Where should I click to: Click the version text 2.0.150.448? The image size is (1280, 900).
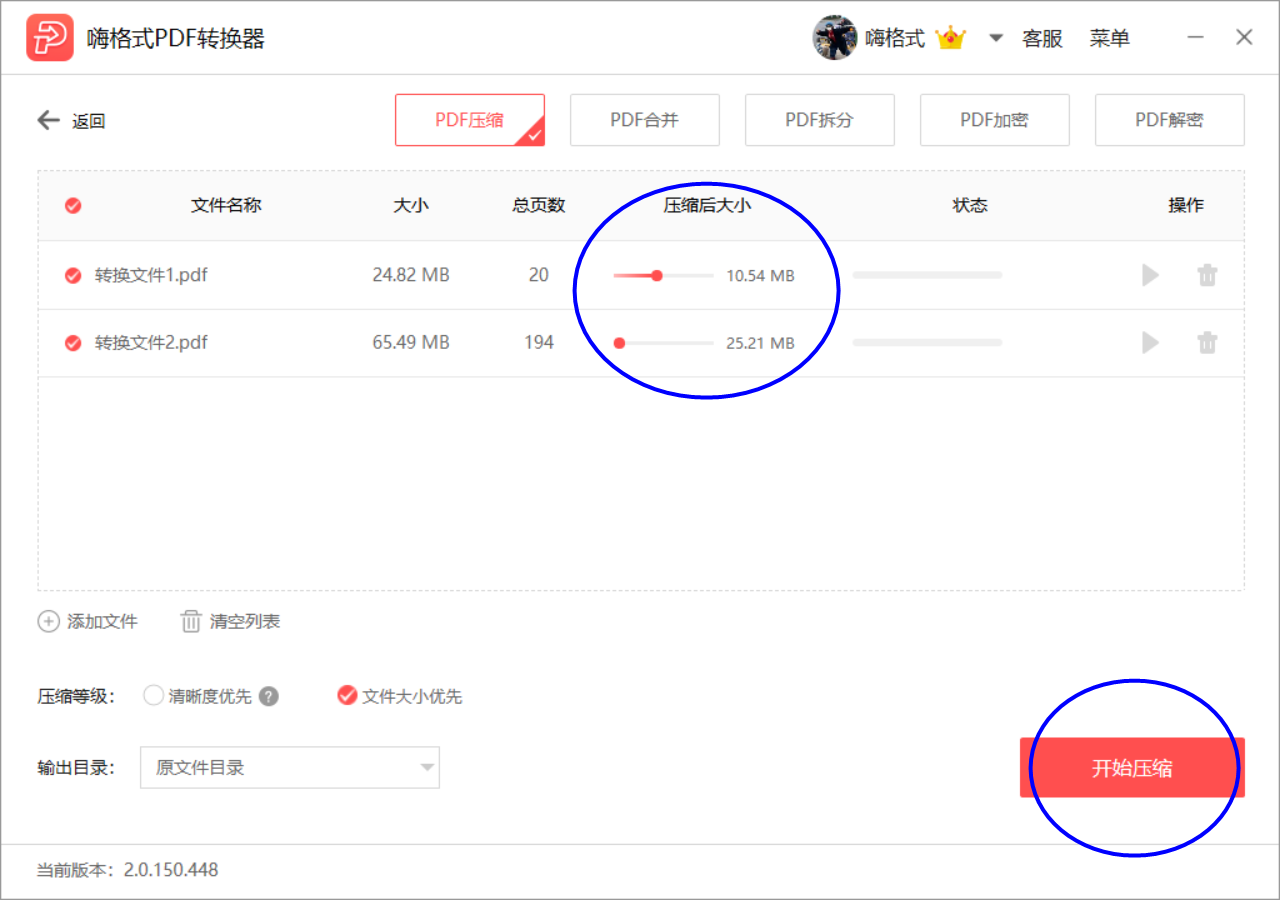171,870
